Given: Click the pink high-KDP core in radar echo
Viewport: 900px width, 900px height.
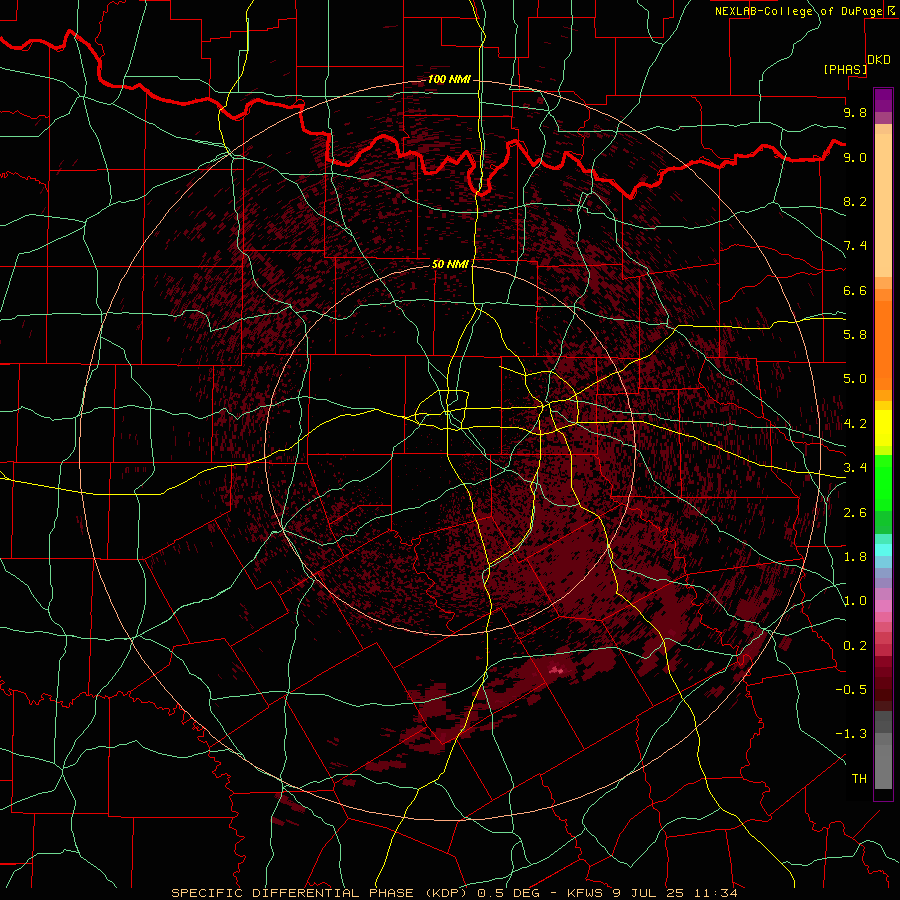Looking at the screenshot, I should tap(556, 670).
